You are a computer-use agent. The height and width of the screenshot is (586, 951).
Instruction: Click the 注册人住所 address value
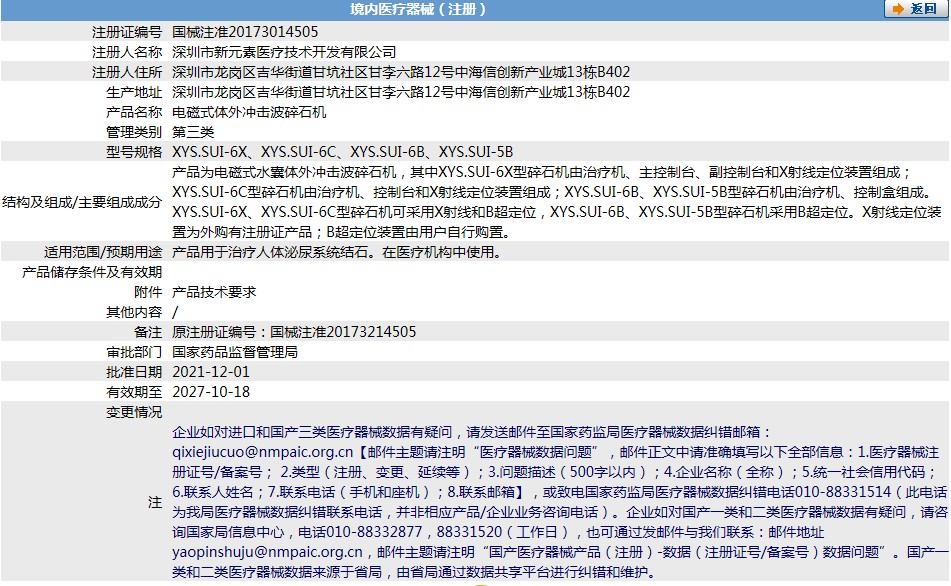401,72
